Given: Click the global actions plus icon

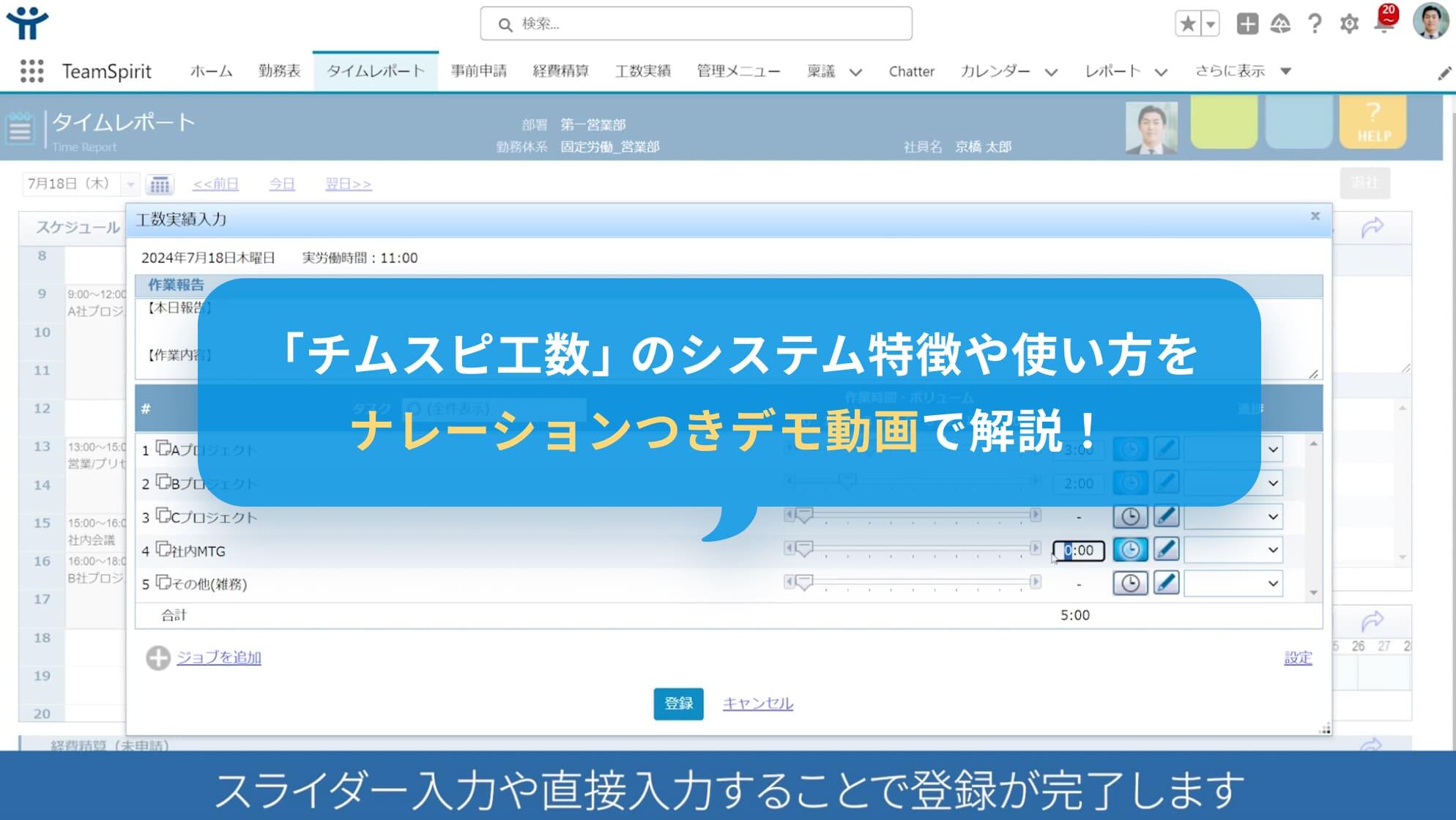Looking at the screenshot, I should click(x=1247, y=24).
